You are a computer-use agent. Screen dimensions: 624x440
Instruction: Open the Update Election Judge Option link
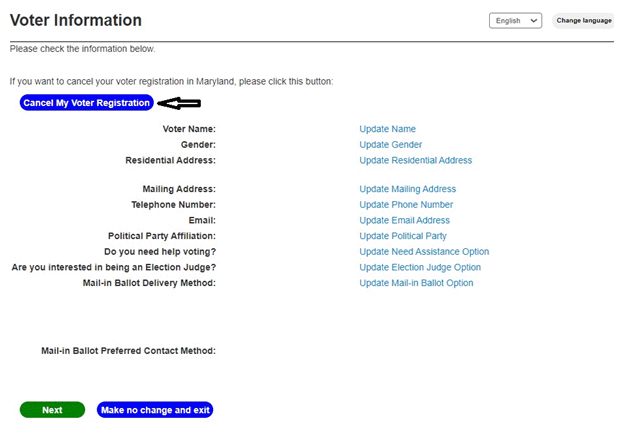tap(420, 268)
